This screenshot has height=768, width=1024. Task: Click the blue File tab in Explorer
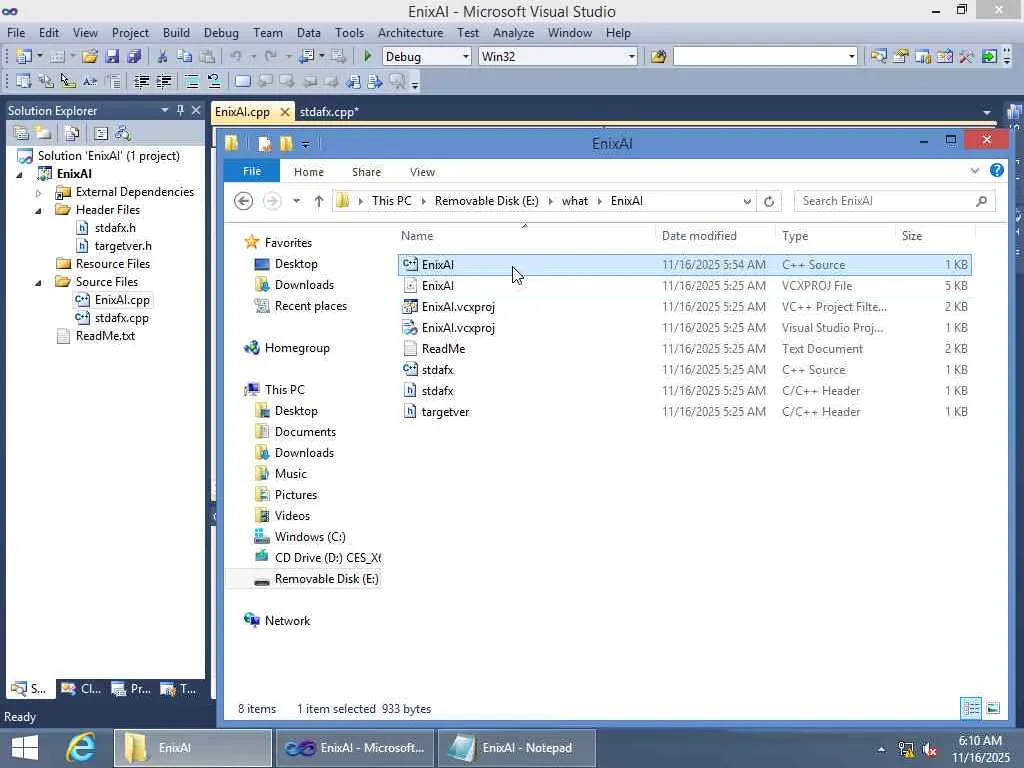[252, 171]
